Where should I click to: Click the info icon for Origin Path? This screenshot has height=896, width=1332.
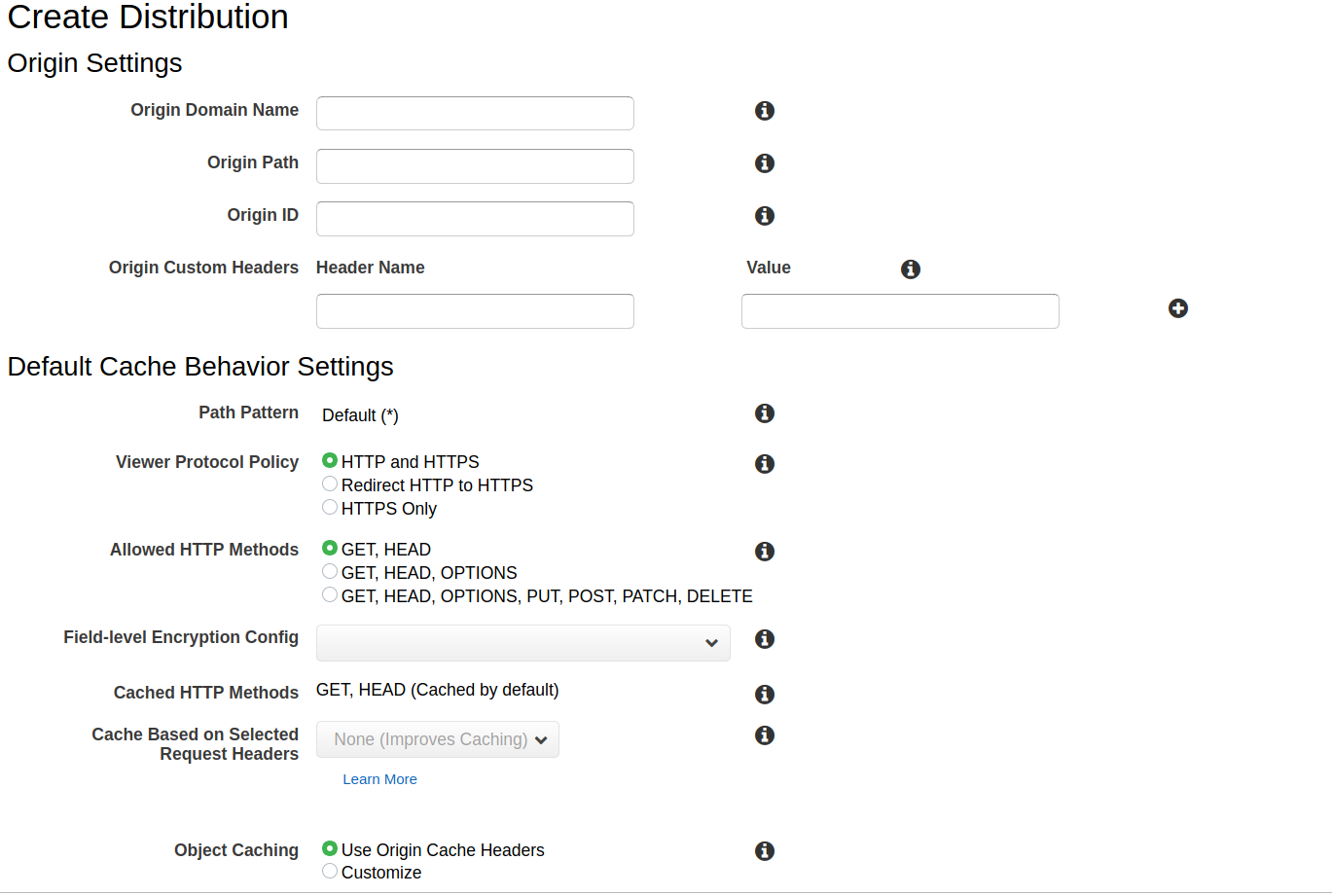coord(765,163)
